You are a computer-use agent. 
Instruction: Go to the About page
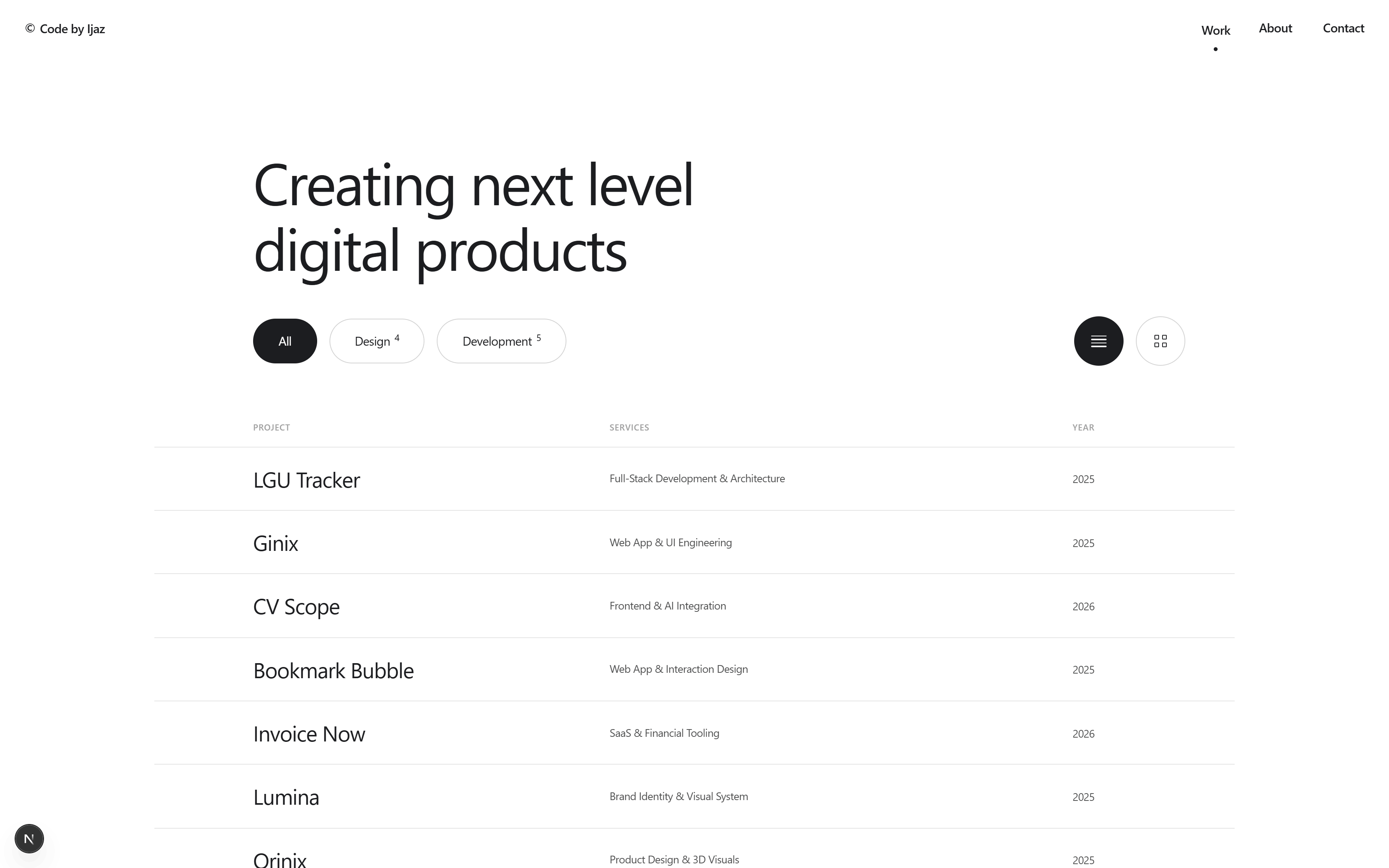(x=1275, y=28)
